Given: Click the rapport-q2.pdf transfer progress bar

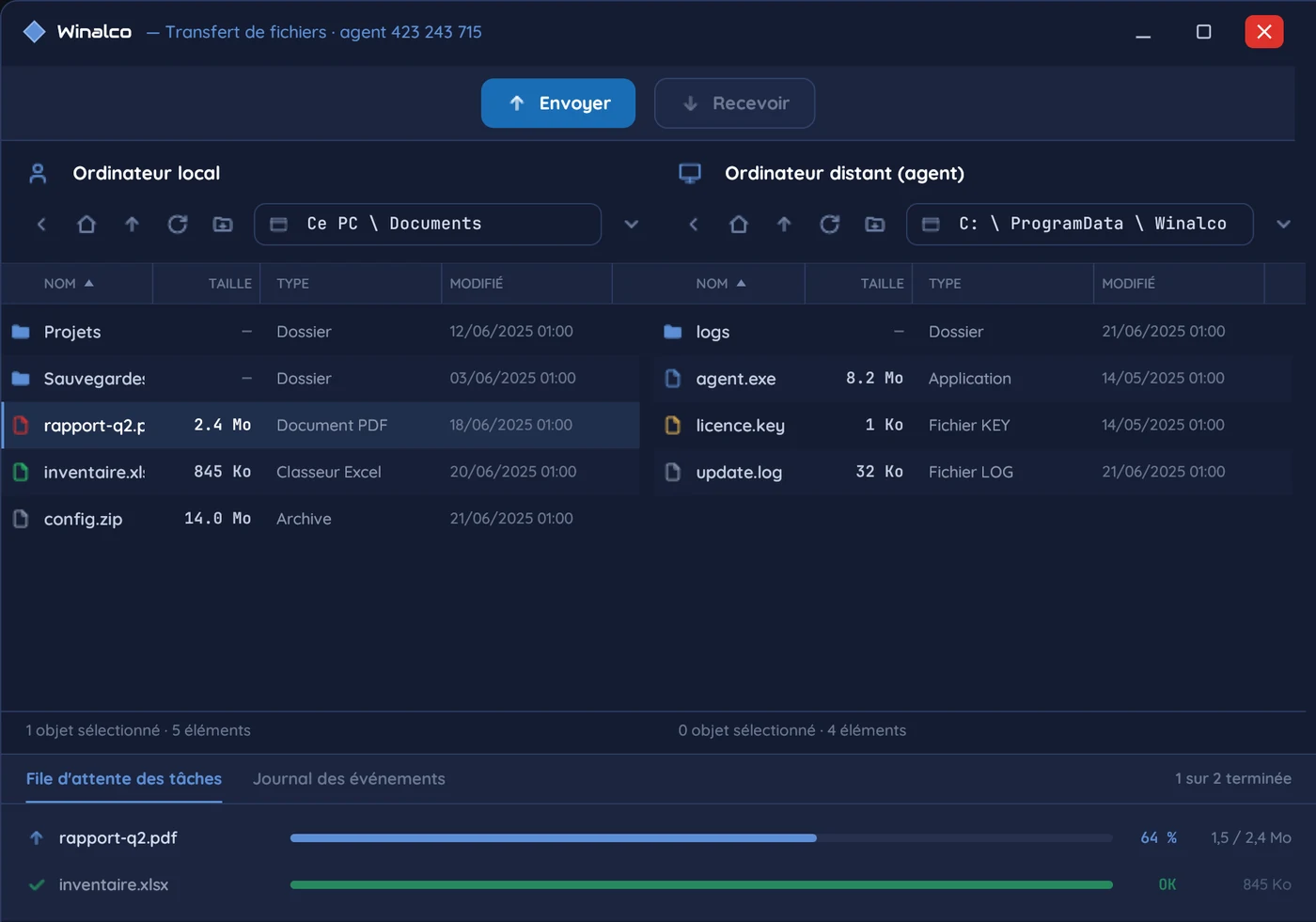Looking at the screenshot, I should coord(701,837).
